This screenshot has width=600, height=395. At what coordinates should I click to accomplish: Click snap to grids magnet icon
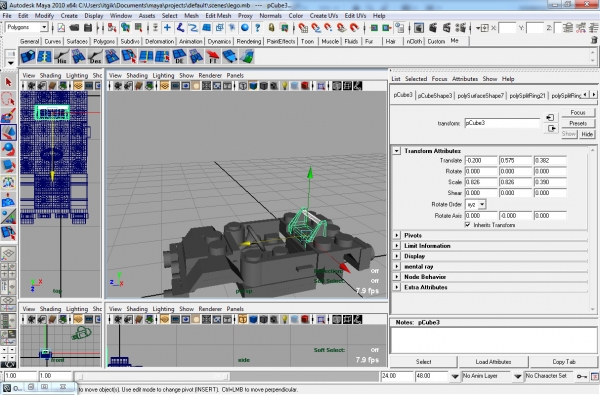coord(303,28)
